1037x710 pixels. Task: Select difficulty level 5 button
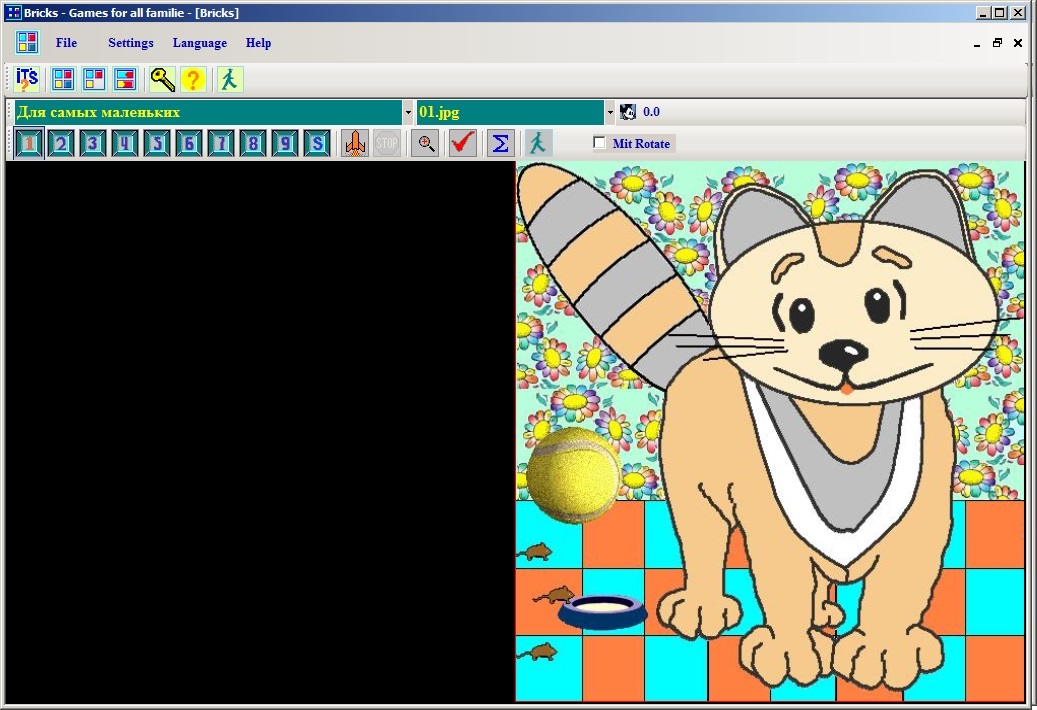[x=157, y=143]
